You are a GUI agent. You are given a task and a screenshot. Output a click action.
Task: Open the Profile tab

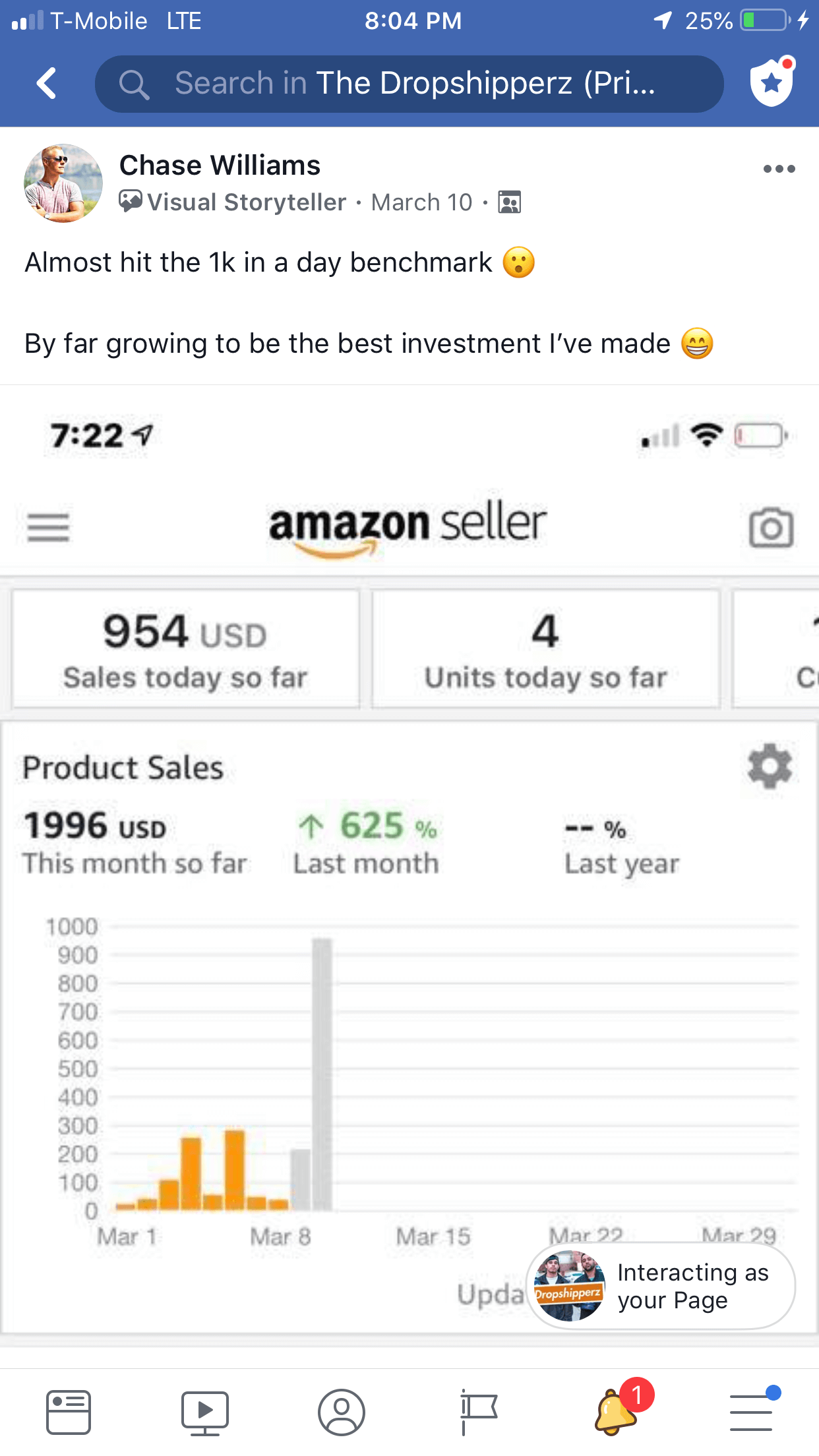coord(341,1412)
